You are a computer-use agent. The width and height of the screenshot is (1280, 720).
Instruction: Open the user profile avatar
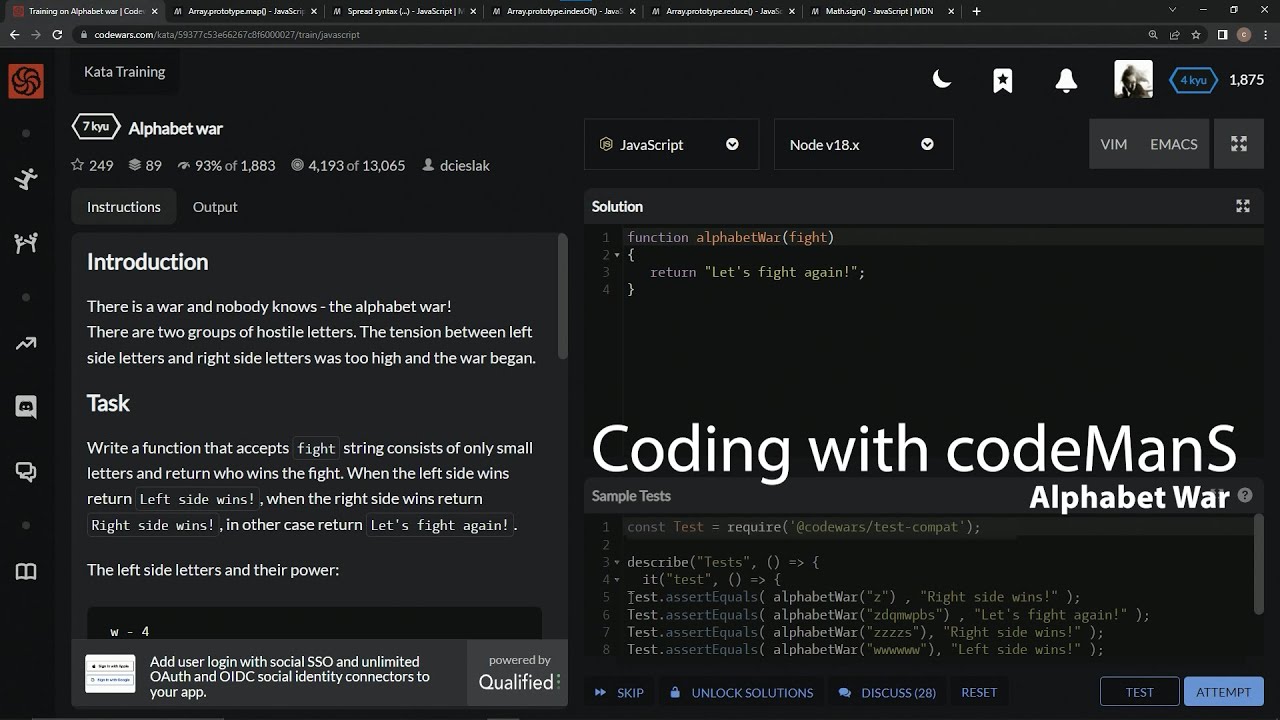coord(1133,80)
